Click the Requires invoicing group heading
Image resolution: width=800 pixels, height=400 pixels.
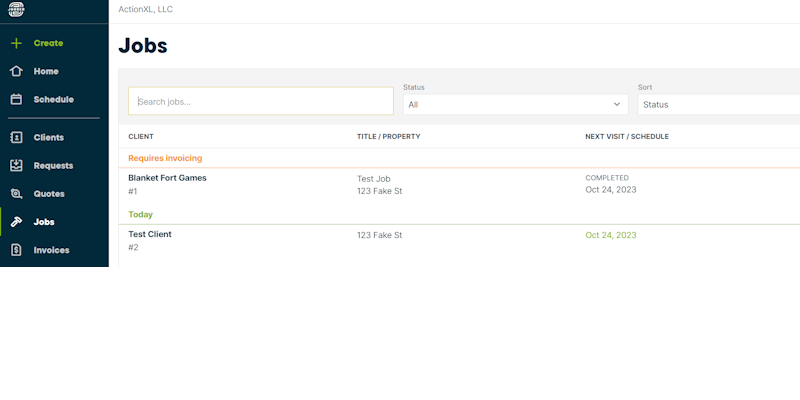[x=165, y=158]
